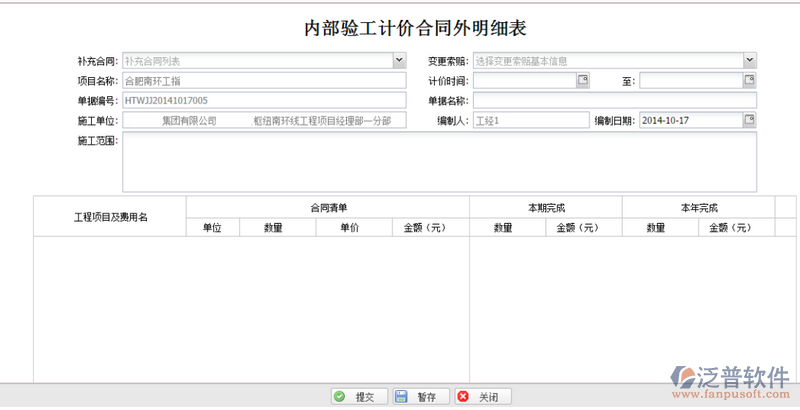Select the 工程项目及费用名 column header
Image resolution: width=800 pixels, height=410 pixels.
110,217
